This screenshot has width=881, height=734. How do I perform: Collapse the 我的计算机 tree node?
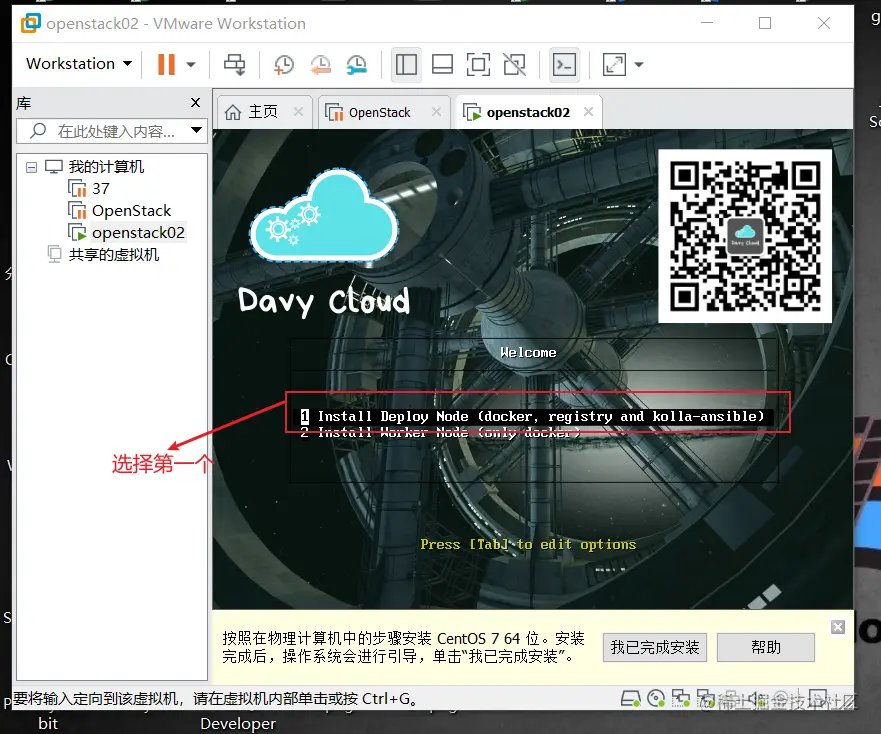31,167
